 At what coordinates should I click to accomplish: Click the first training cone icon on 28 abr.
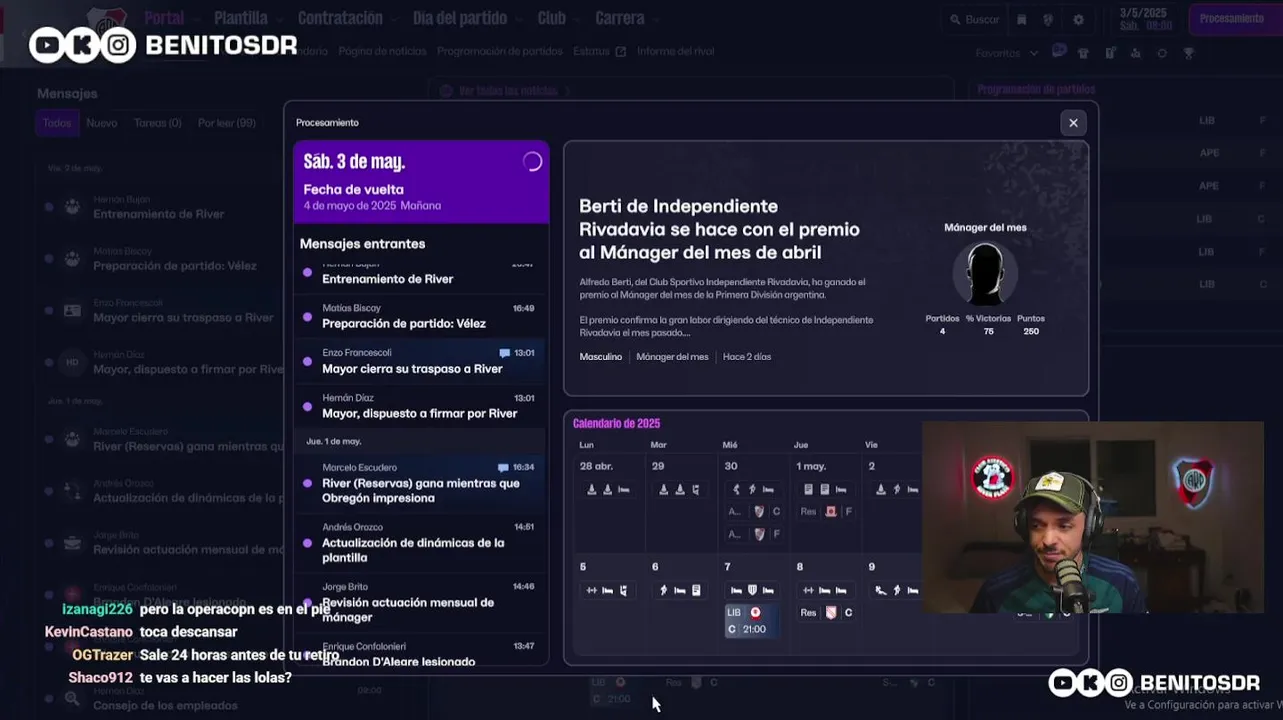591,490
